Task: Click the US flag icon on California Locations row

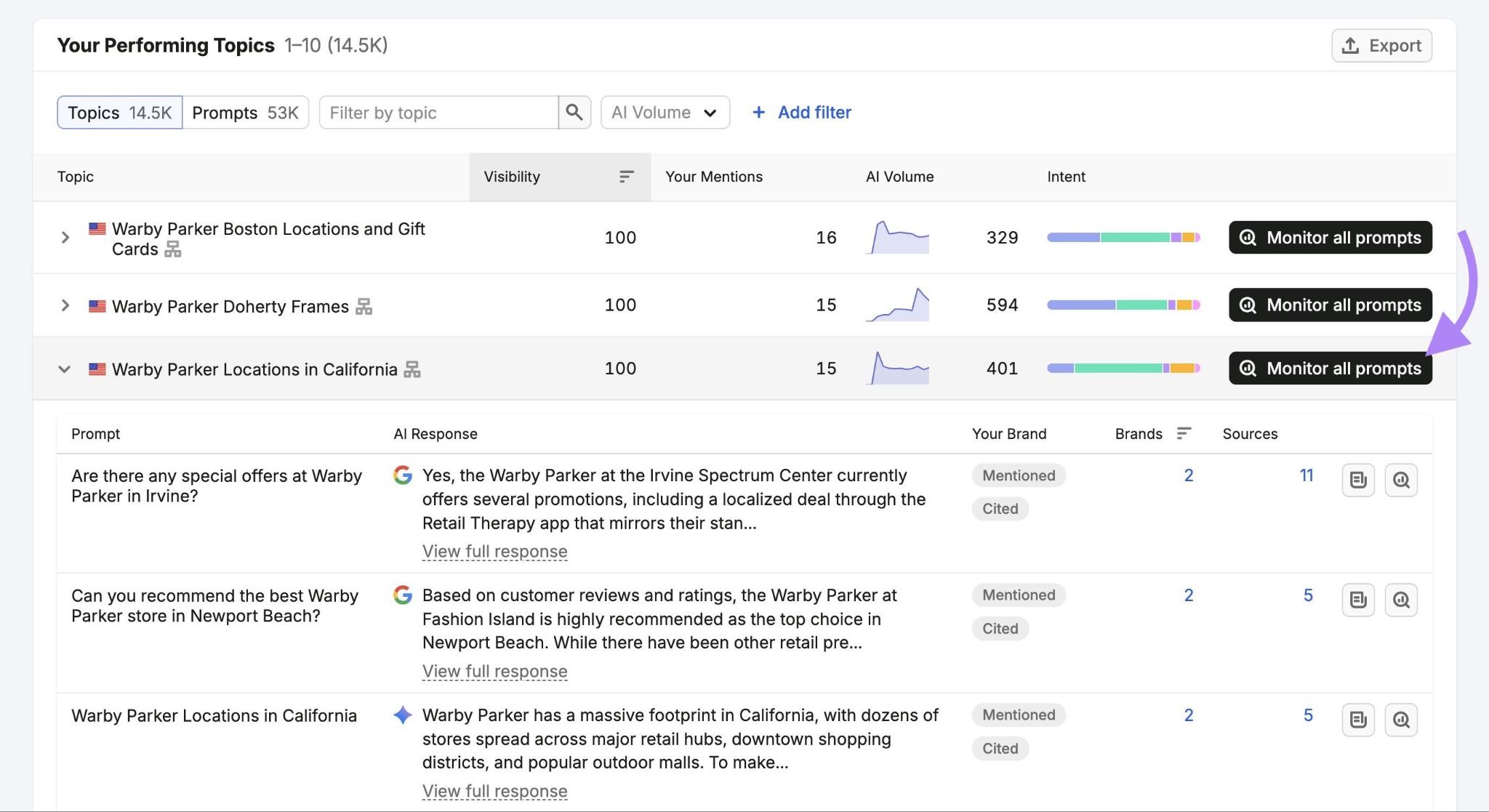Action: 97,369
